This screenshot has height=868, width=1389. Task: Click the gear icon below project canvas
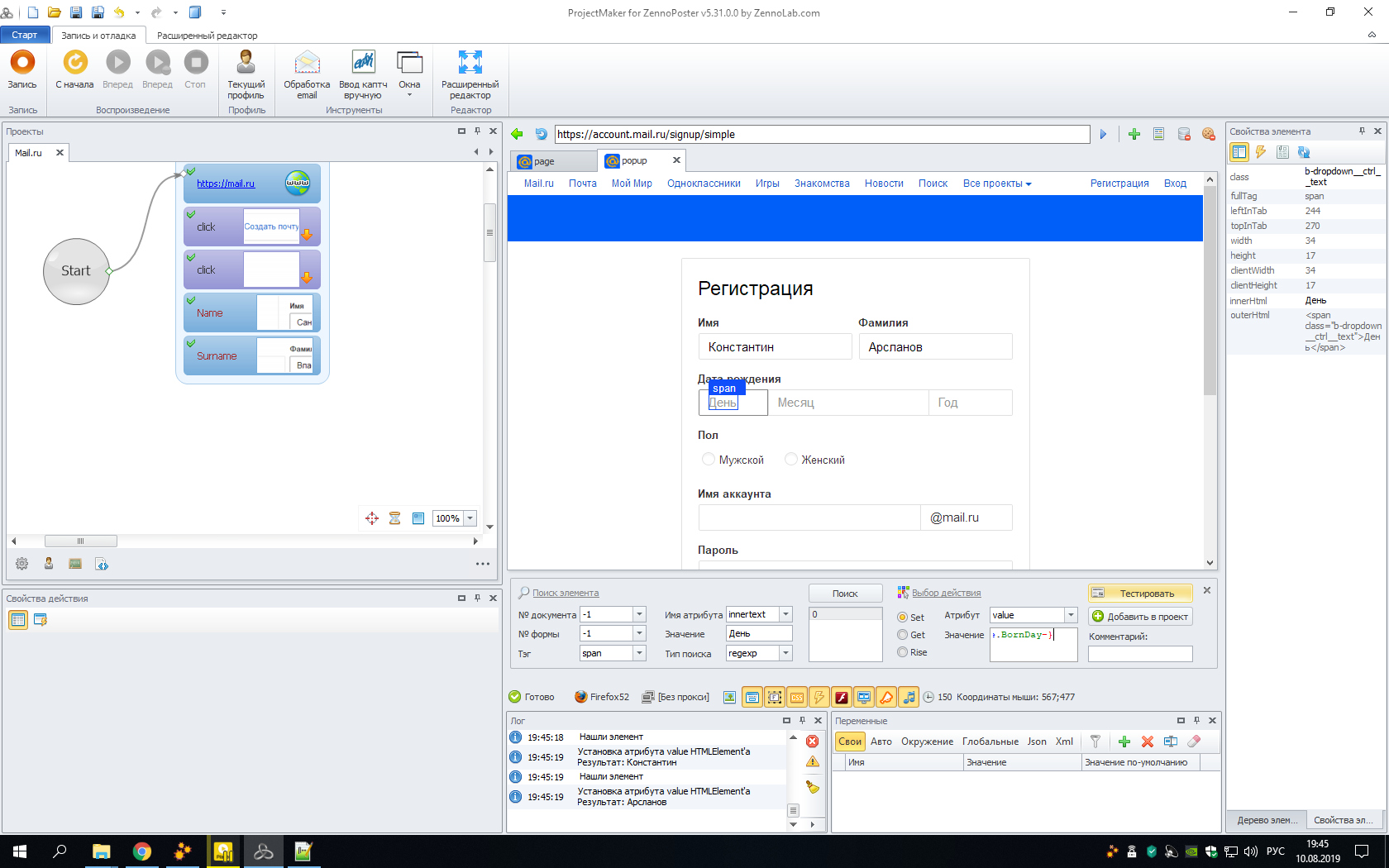tap(22, 564)
